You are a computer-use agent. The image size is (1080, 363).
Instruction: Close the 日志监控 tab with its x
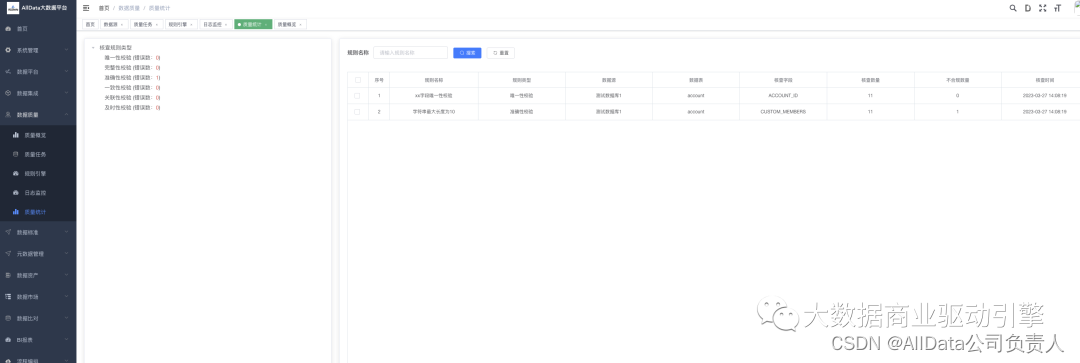click(226, 25)
